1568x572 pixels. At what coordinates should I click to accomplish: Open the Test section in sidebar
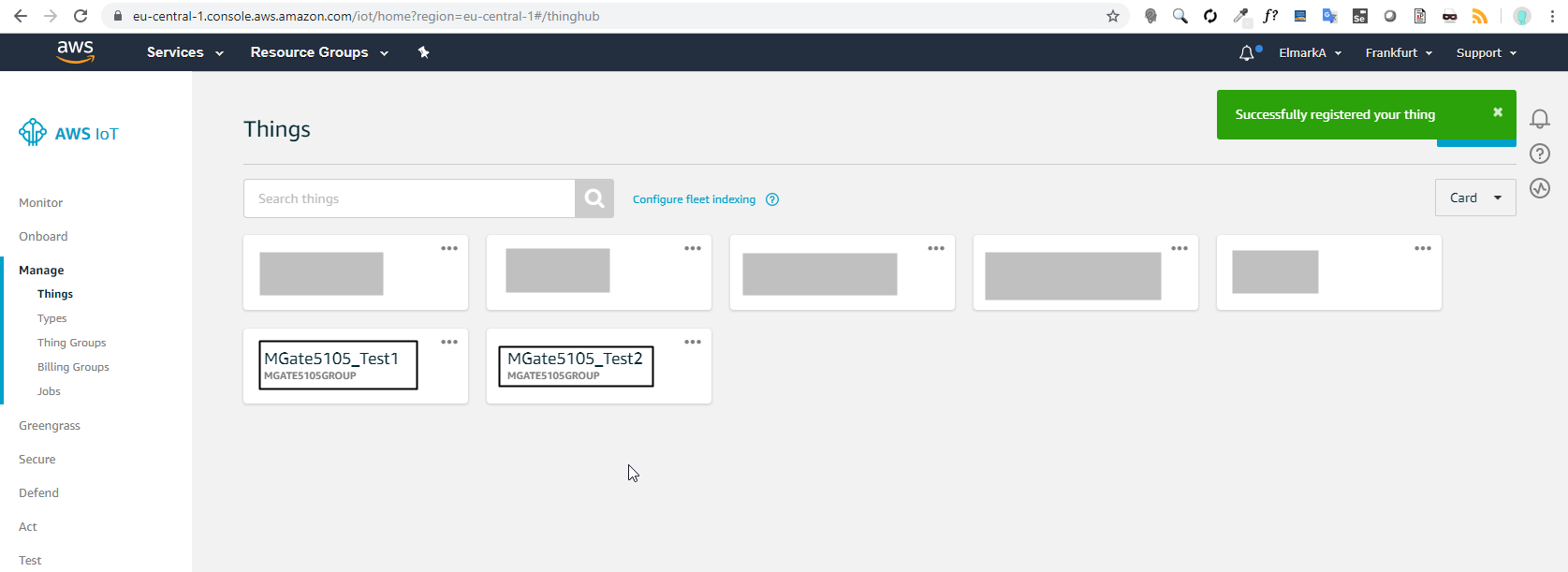(x=30, y=560)
